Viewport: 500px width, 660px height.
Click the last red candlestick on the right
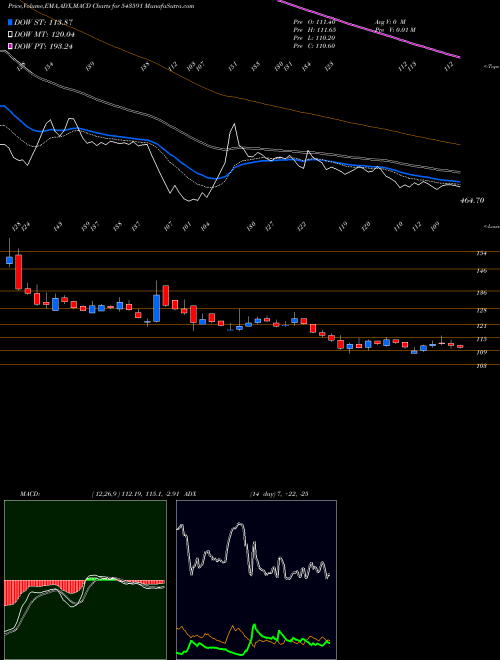pyautogui.click(x=460, y=346)
